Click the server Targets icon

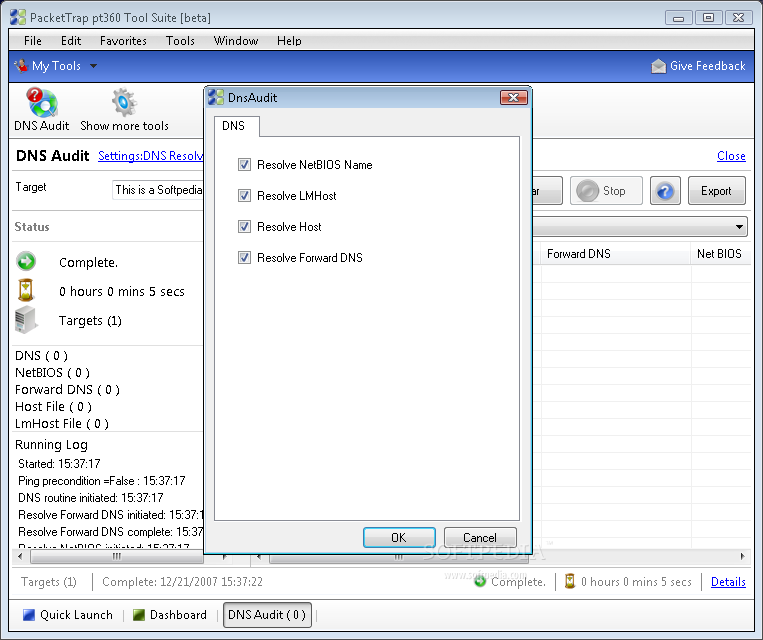tap(26, 319)
